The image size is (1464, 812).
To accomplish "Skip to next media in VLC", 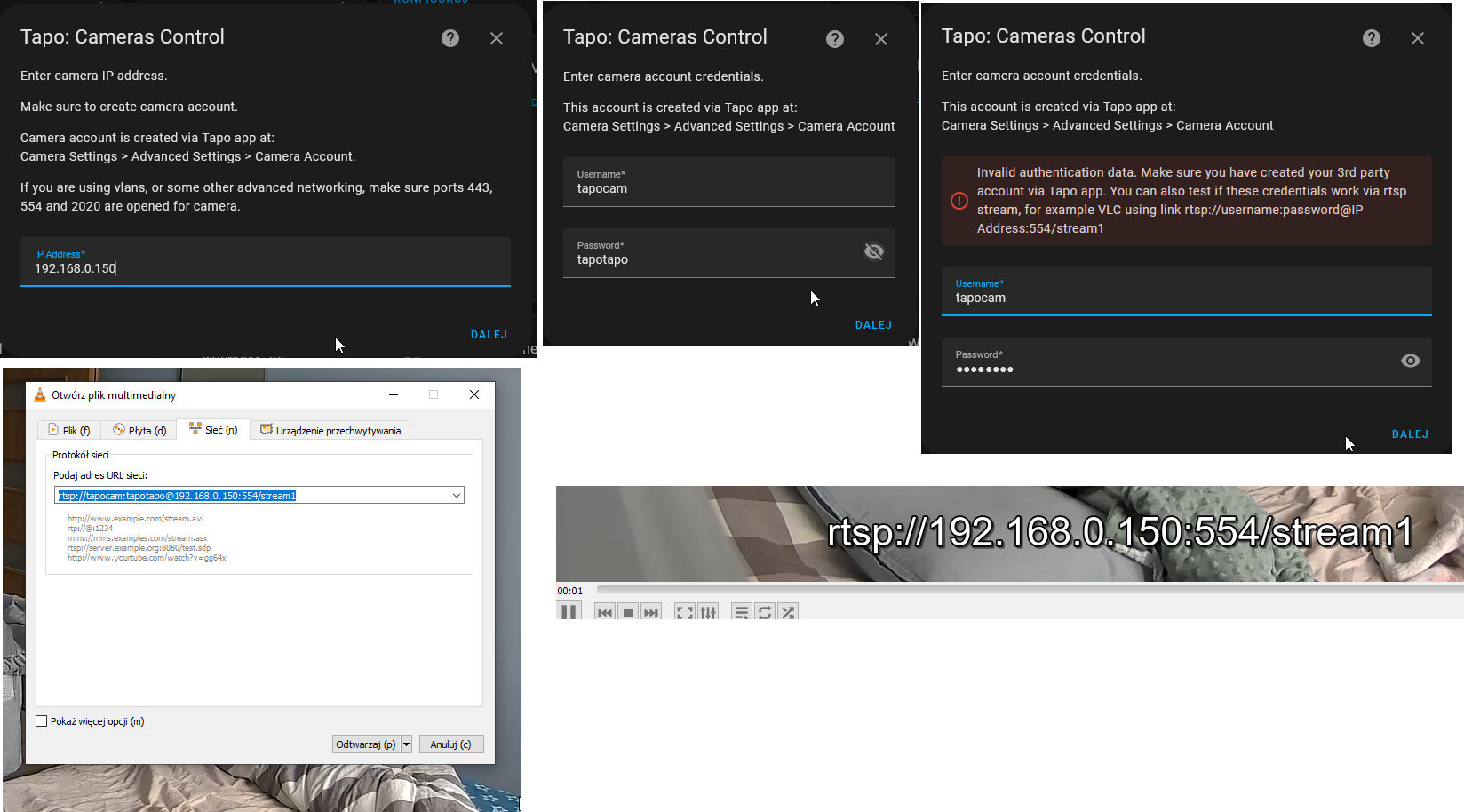I will 651,611.
